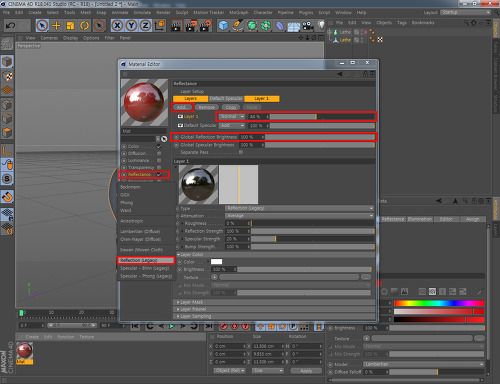Screen dimensions: 500x384
Task: Collapse the Layer Color section
Action: 192,255
